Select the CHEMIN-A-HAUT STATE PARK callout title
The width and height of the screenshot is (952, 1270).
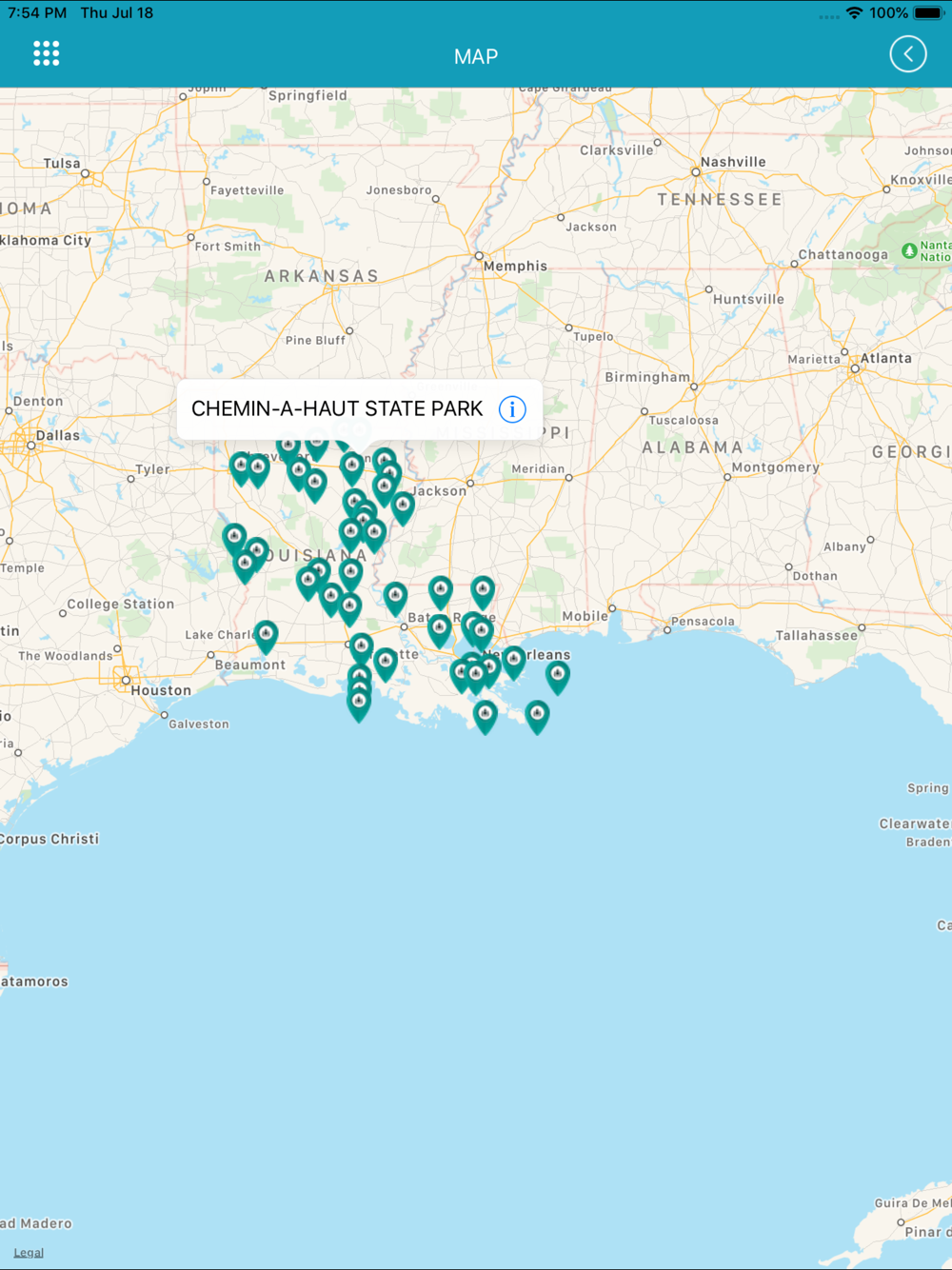click(337, 409)
